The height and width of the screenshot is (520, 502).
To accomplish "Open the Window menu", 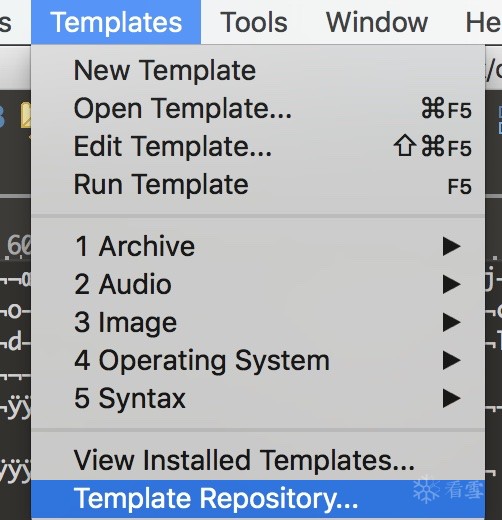I will pyautogui.click(x=377, y=22).
